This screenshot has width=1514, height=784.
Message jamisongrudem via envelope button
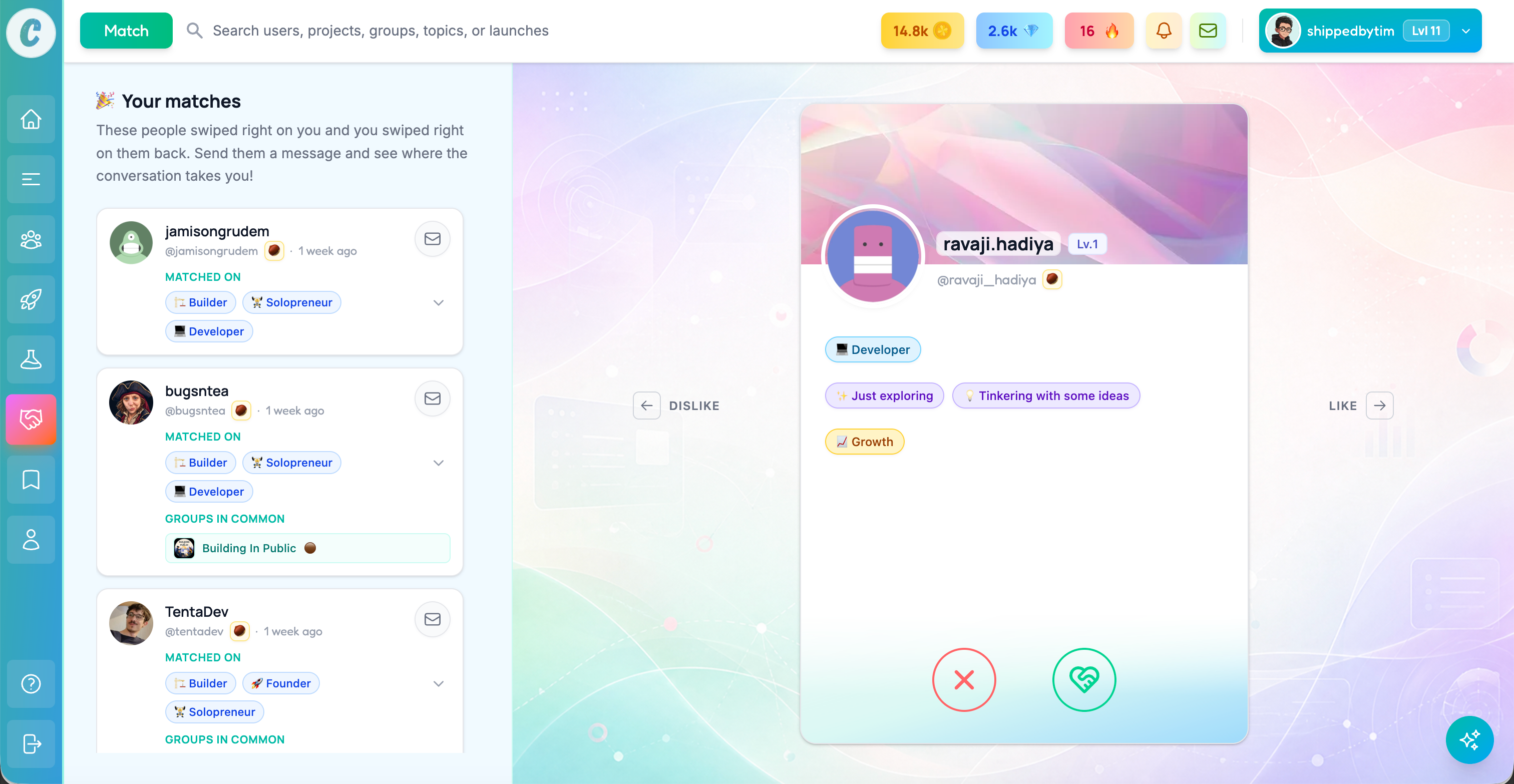point(433,239)
